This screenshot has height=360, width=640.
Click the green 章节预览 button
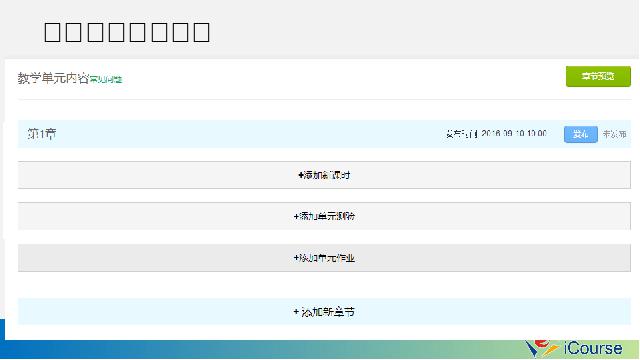click(598, 76)
